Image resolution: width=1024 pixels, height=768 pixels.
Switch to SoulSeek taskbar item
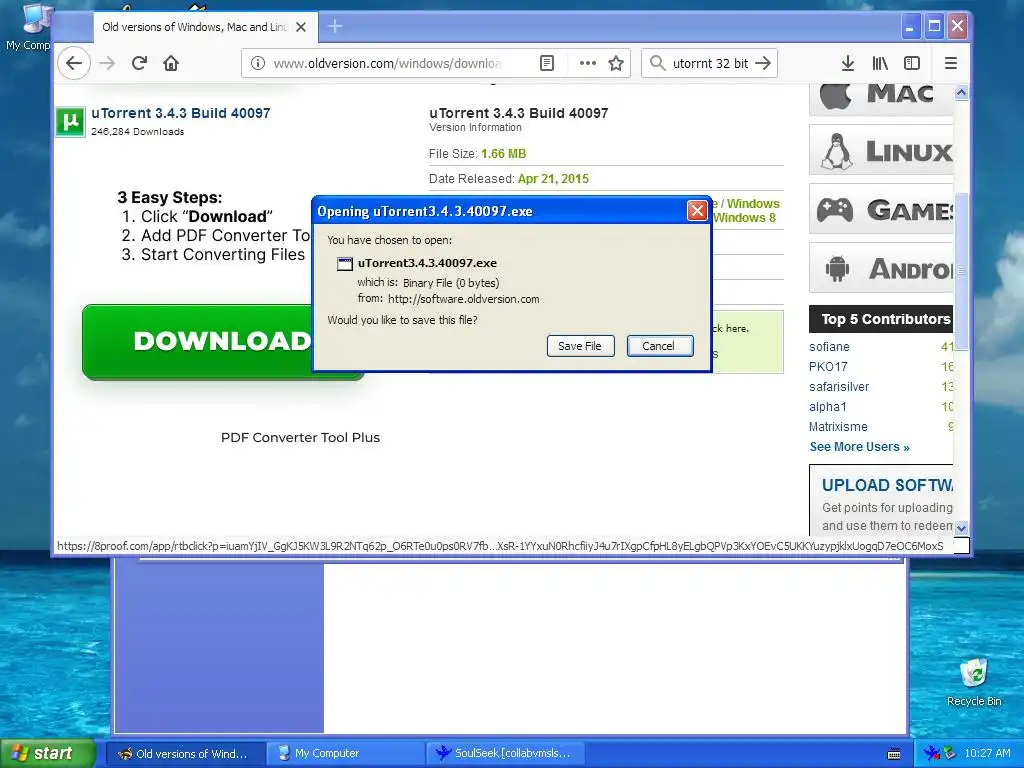click(x=505, y=754)
